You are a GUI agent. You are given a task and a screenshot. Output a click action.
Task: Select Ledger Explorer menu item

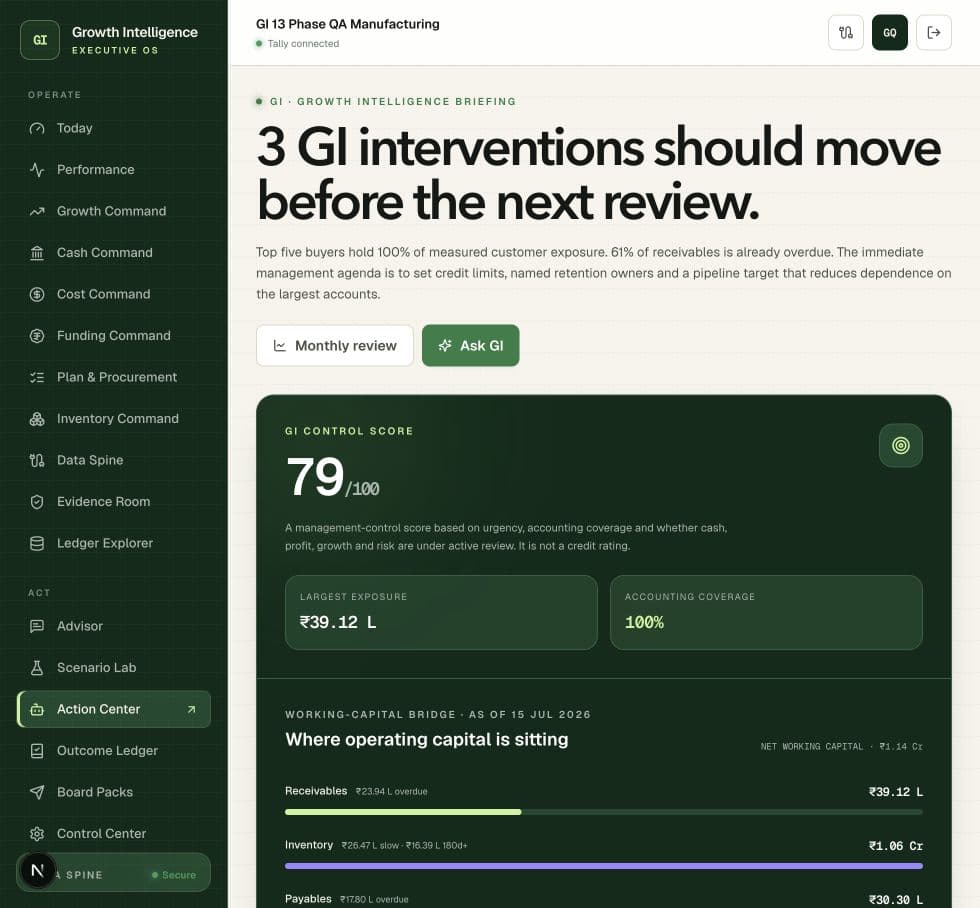[x=114, y=543]
